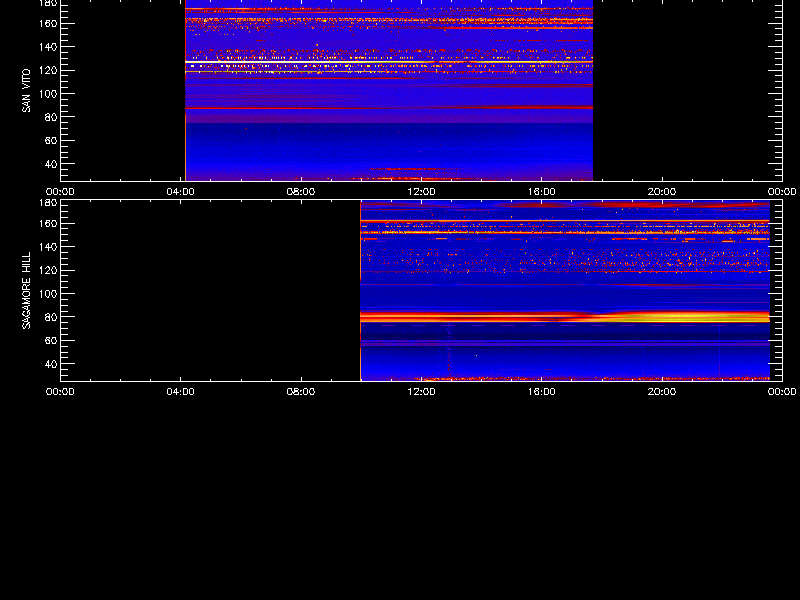Click the SAGAMORE HILL axis label
This screenshot has height=600, width=800.
click(26, 290)
